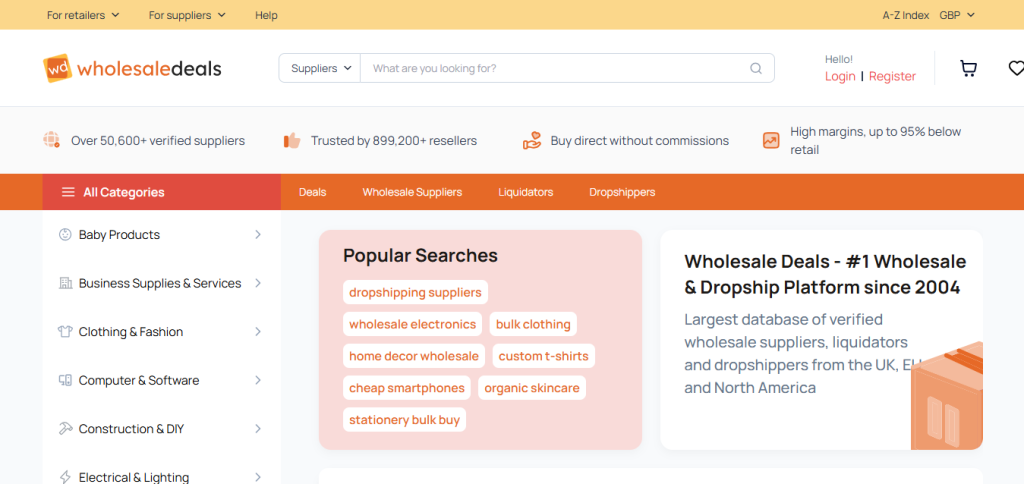Click the Clothing & Fashion shirt icon
Image resolution: width=1024 pixels, height=484 pixels.
pos(65,331)
